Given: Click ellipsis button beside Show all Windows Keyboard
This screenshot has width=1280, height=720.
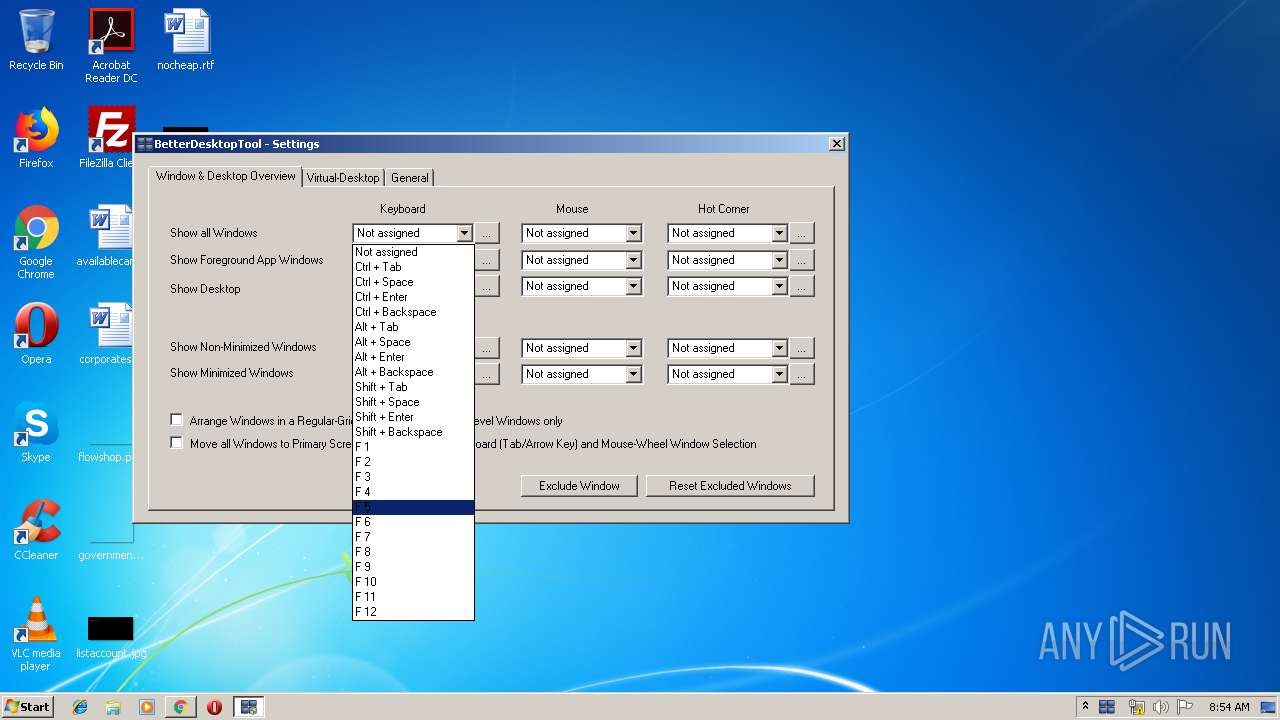Looking at the screenshot, I should (487, 233).
